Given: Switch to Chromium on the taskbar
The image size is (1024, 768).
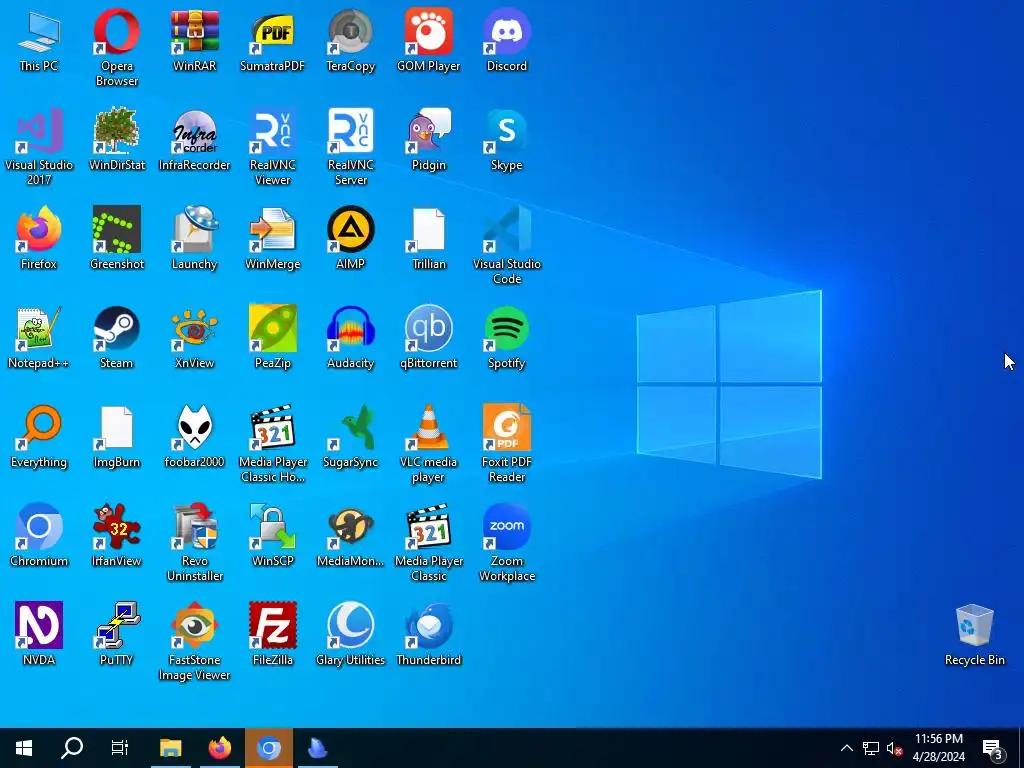Looking at the screenshot, I should [x=268, y=748].
